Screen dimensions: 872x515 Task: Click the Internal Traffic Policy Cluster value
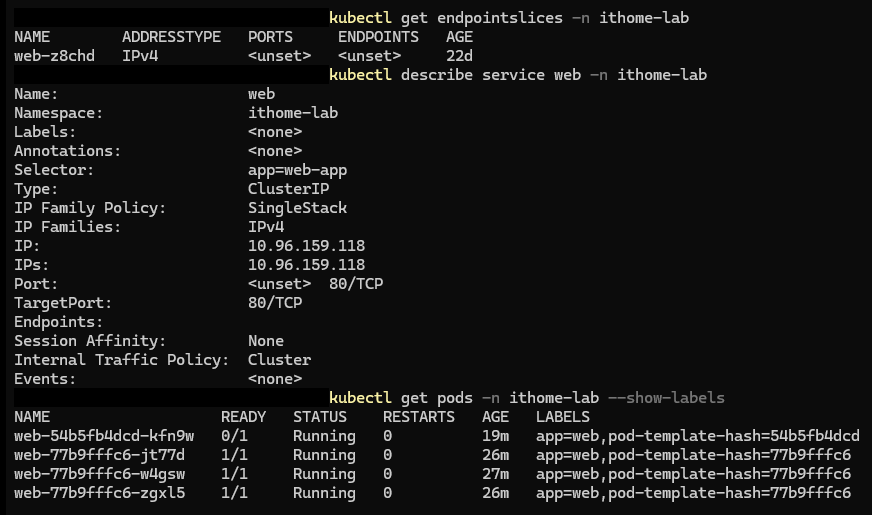(279, 360)
